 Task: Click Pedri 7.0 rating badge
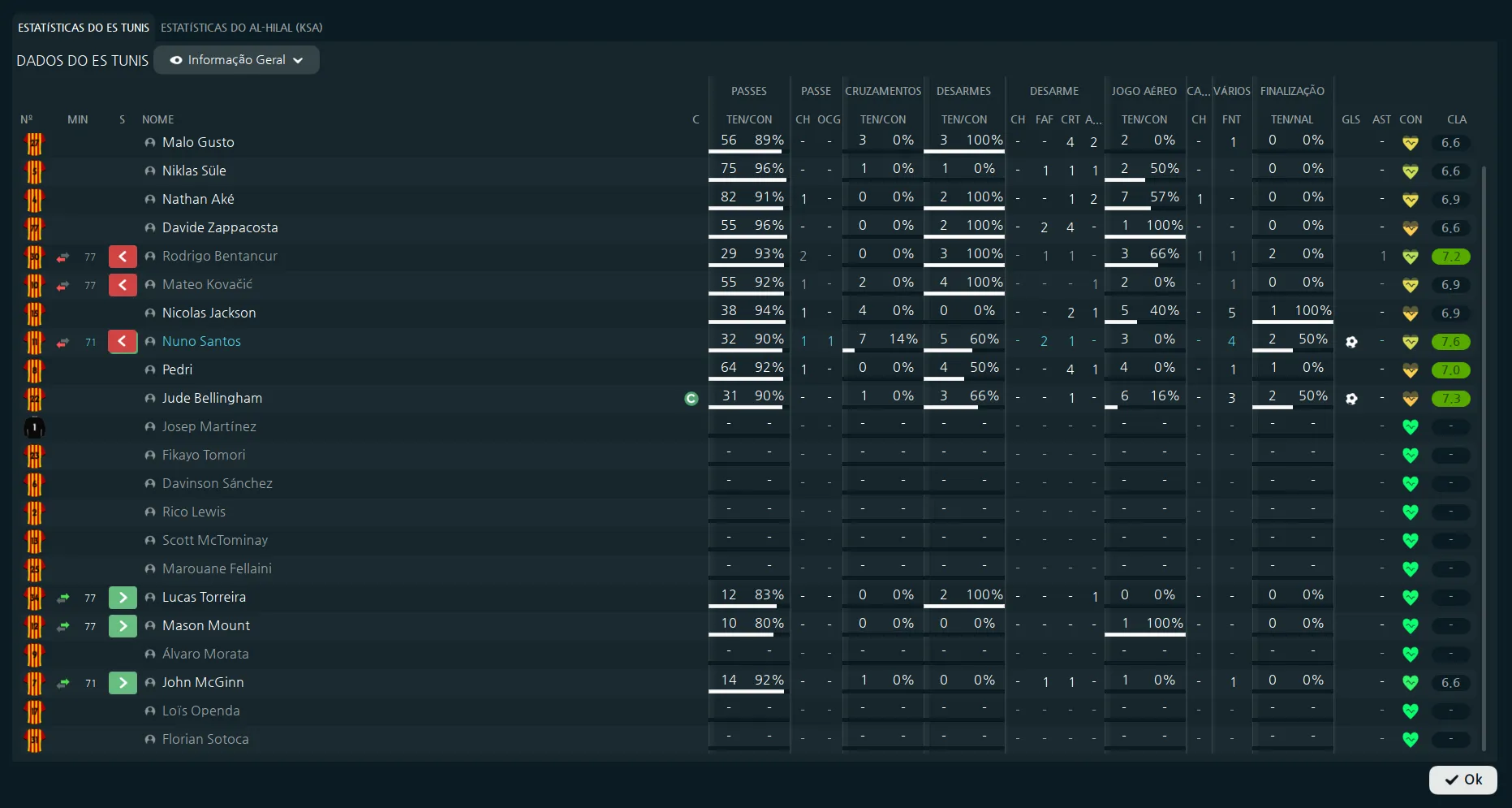coord(1451,370)
